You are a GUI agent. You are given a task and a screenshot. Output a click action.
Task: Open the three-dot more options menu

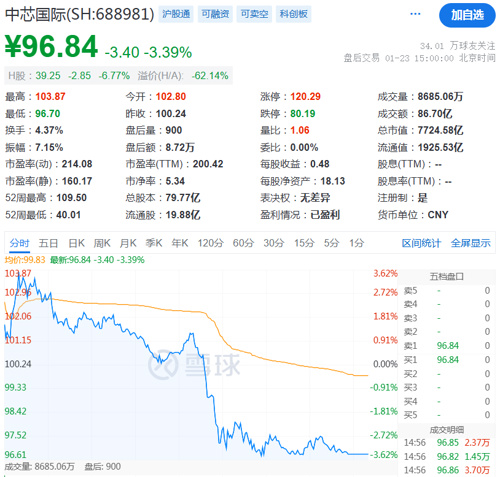click(x=415, y=14)
